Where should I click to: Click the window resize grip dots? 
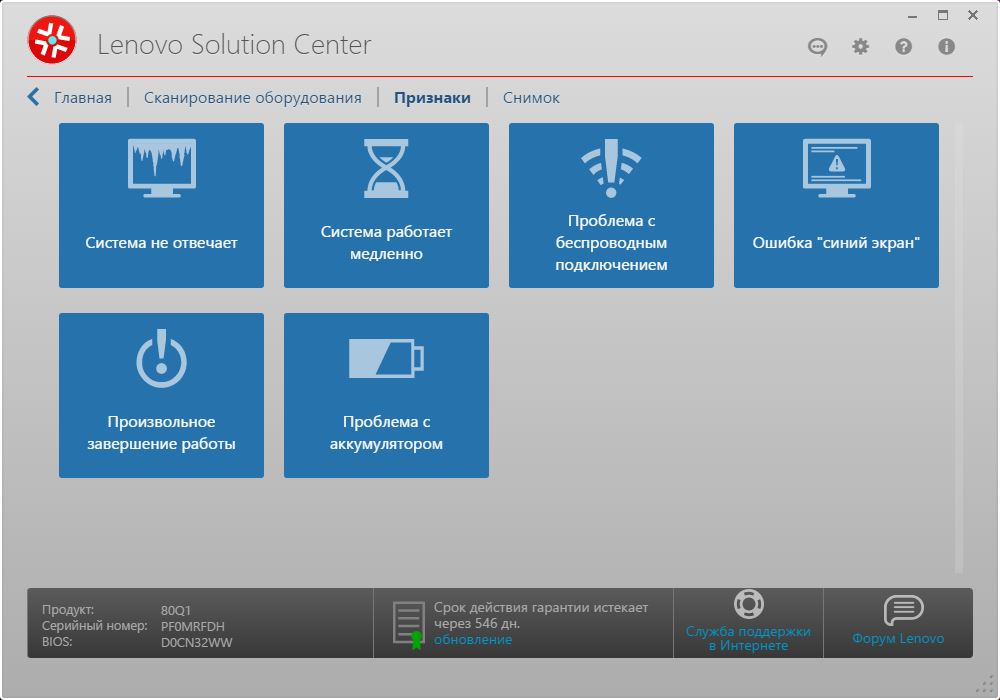coord(985,685)
